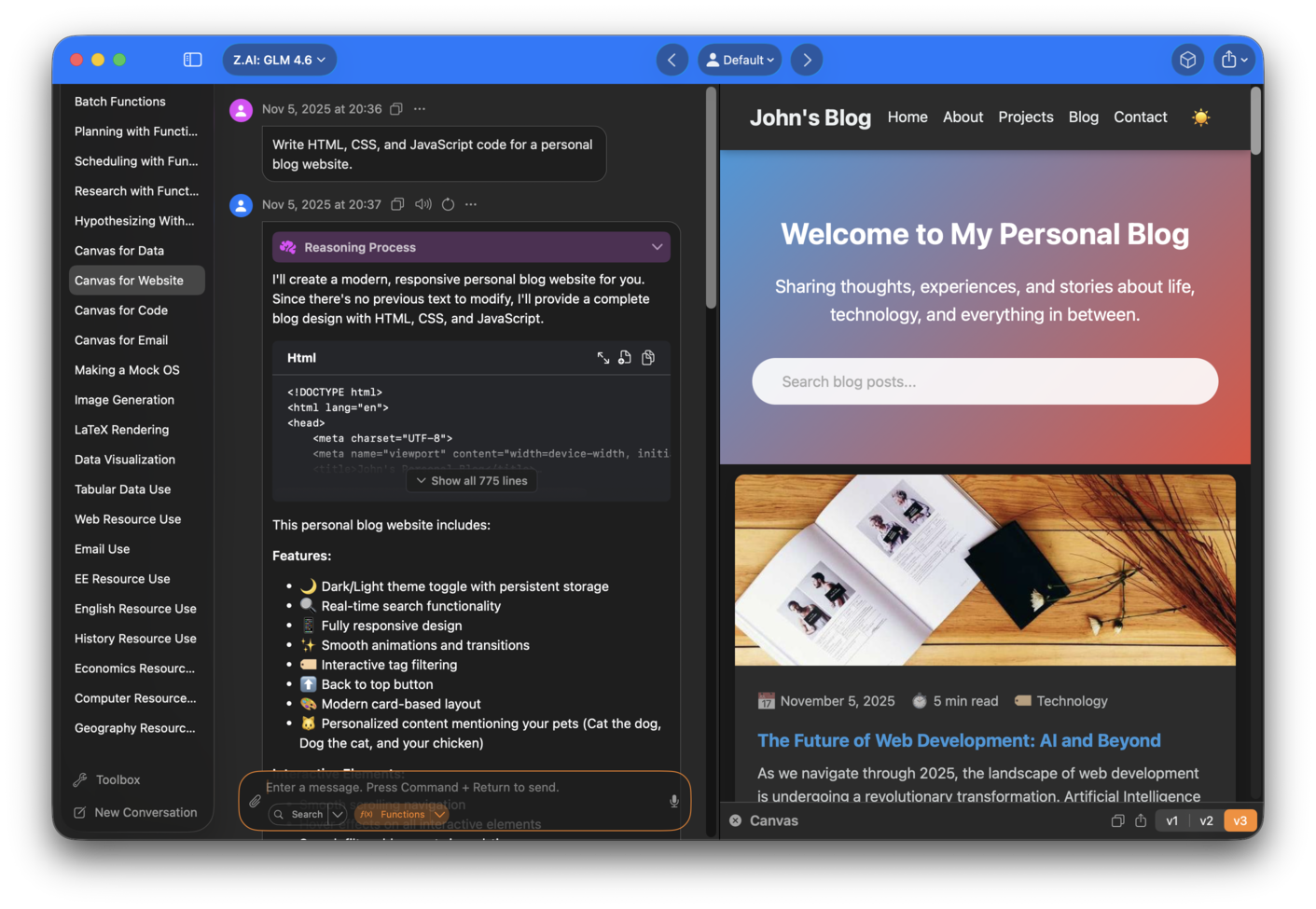Open the attachment paperclip icon
1316x909 pixels.
(255, 800)
